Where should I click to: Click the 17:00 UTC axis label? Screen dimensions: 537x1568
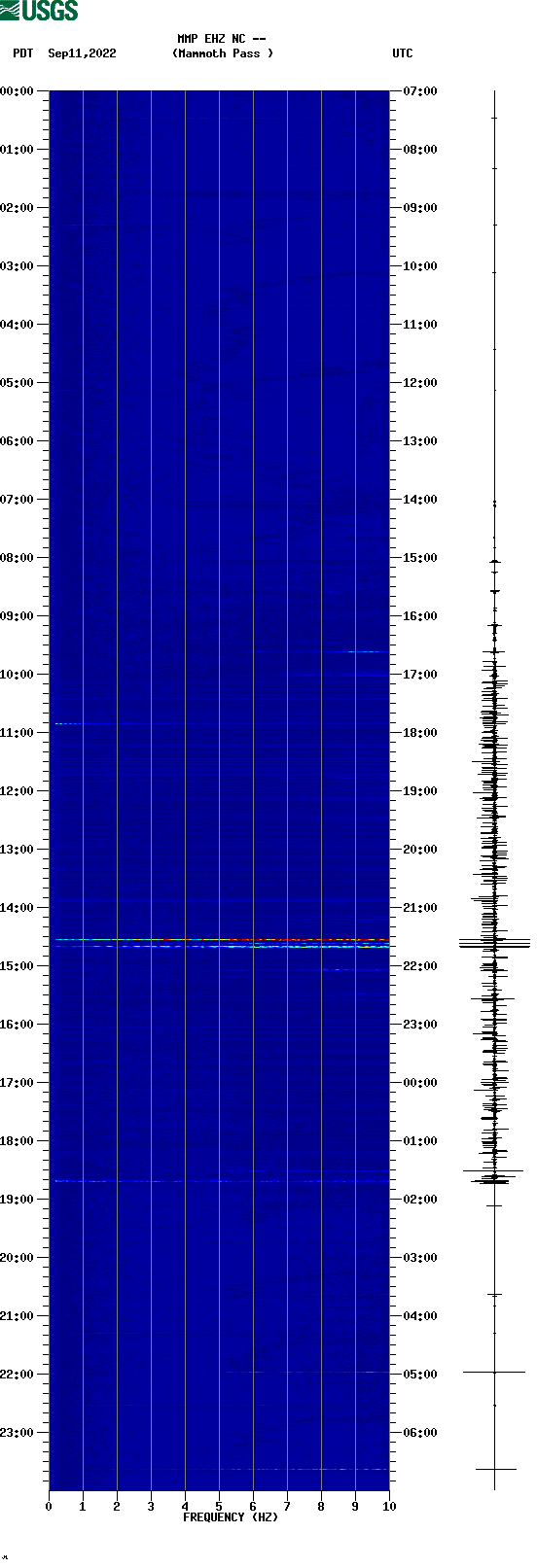coord(420,675)
